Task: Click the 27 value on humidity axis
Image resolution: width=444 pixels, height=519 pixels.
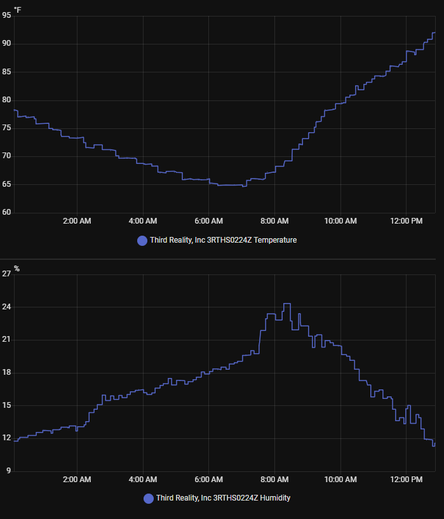Action: point(6,274)
